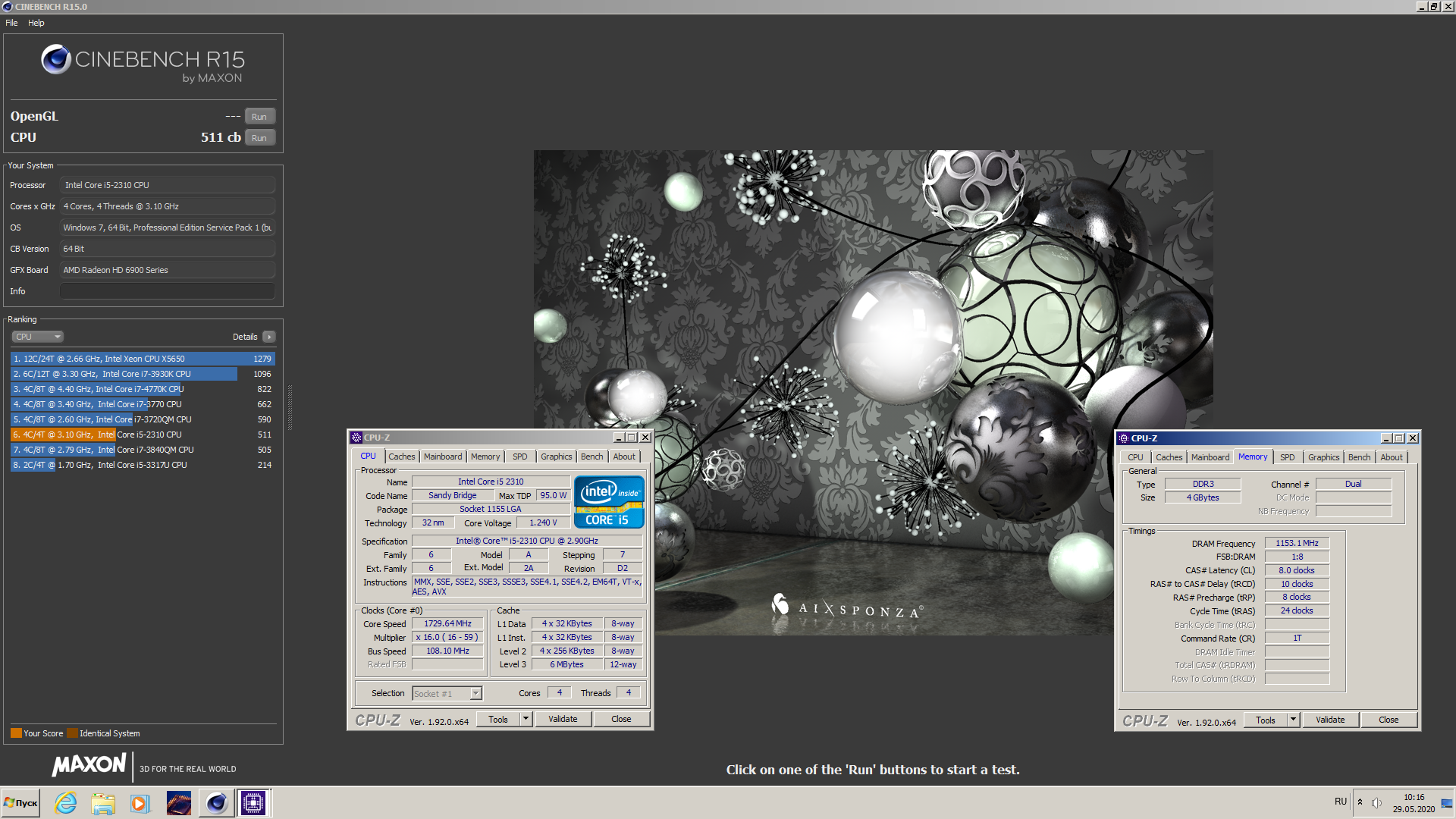Click the Cinebench taskbar icon
The image size is (1456, 819).
click(216, 803)
